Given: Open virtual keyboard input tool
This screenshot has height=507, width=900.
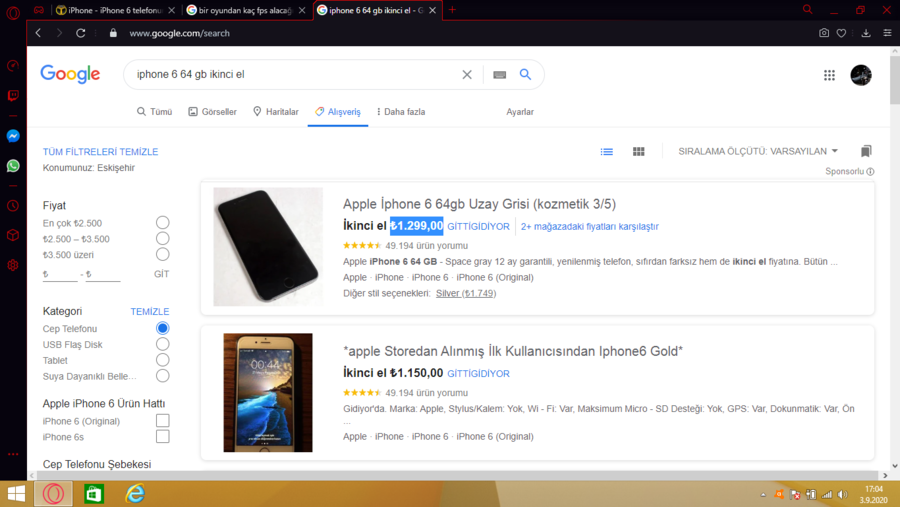Looking at the screenshot, I should (x=499, y=75).
